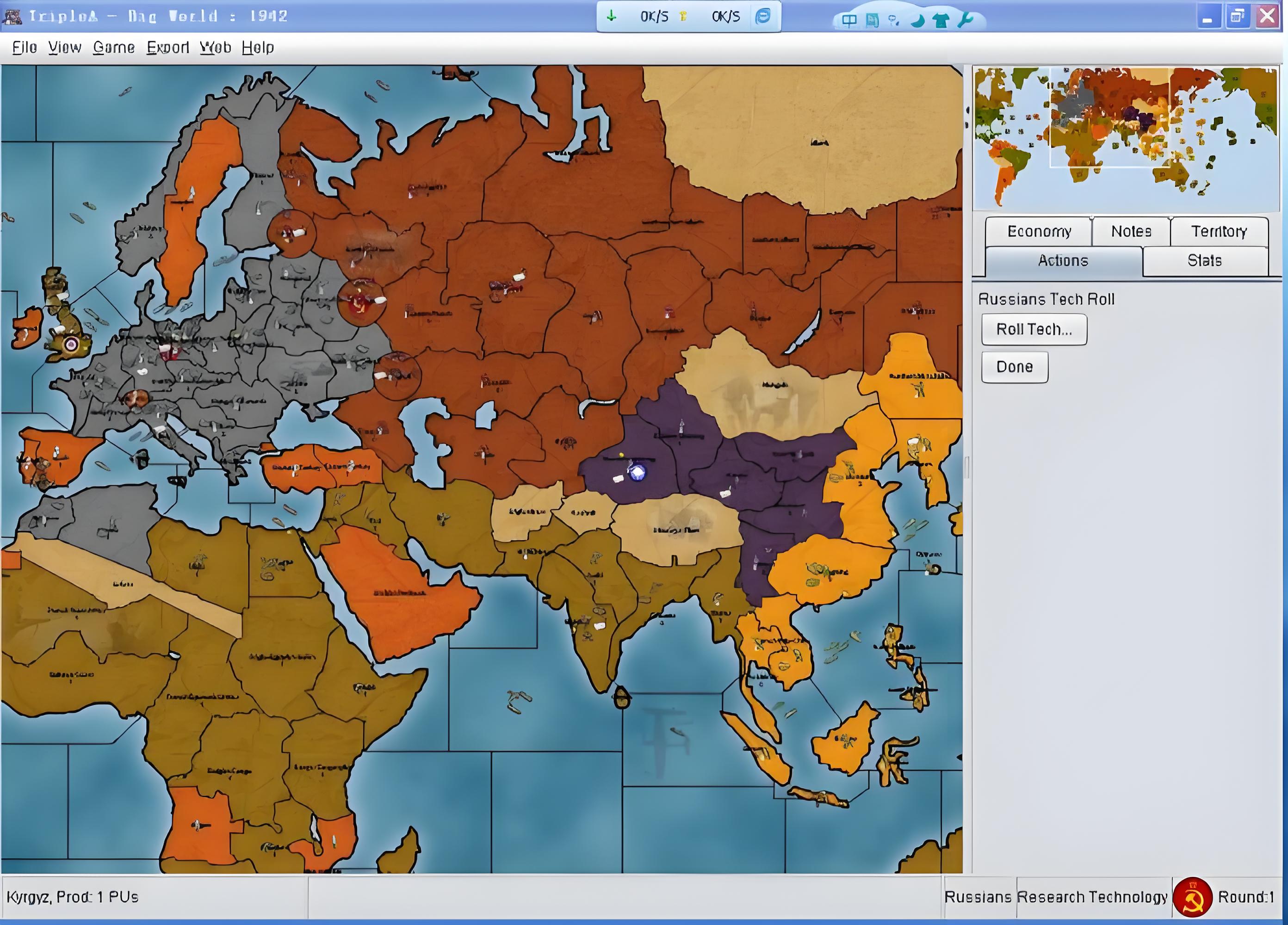Open the Export menu

pos(167,48)
